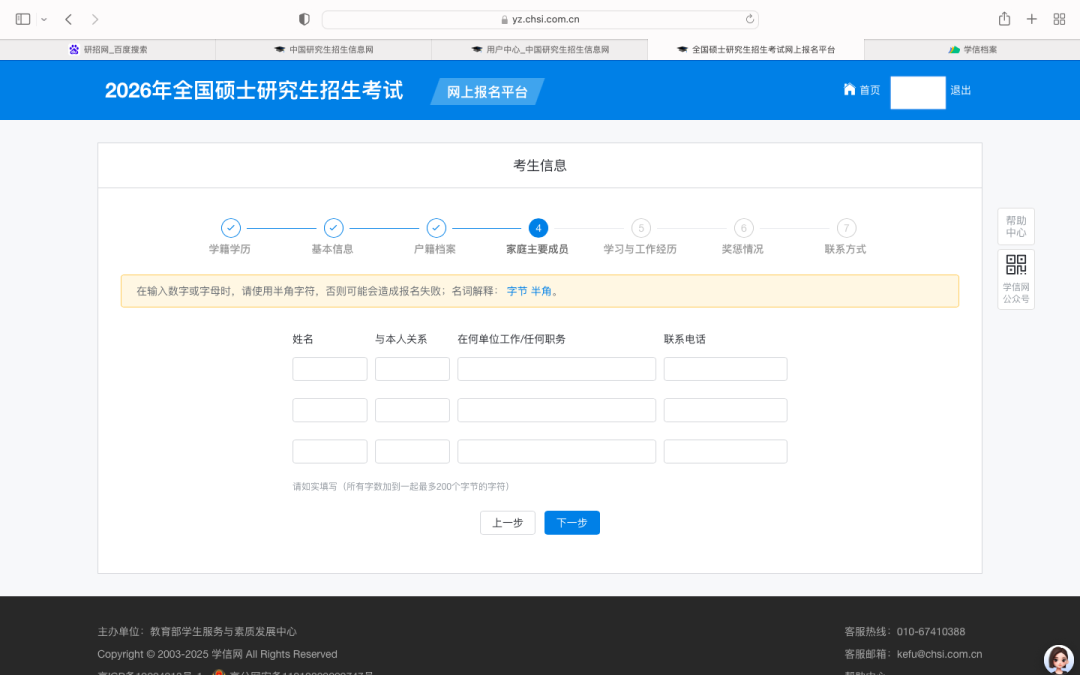Open the Share icon in Safari toolbar

pos(1004,19)
